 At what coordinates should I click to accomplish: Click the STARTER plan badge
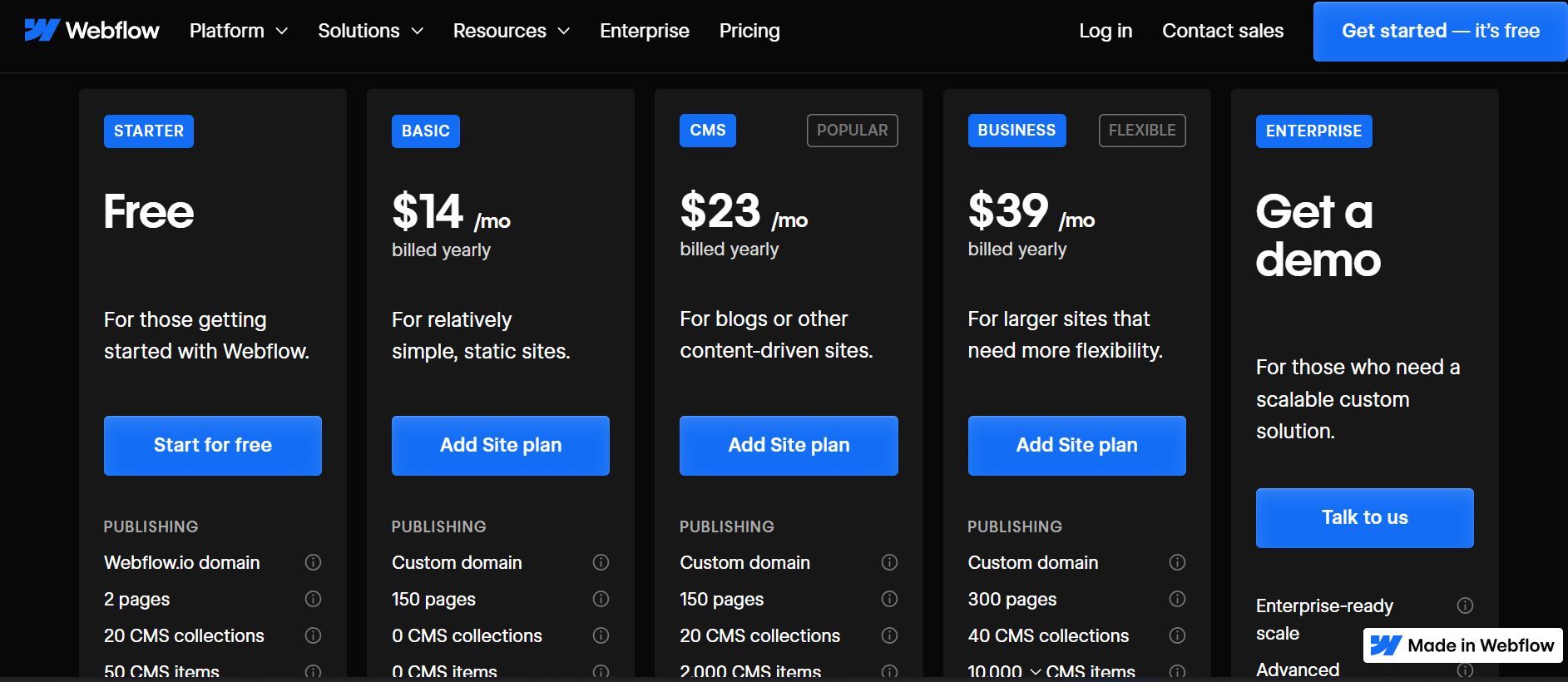click(149, 131)
